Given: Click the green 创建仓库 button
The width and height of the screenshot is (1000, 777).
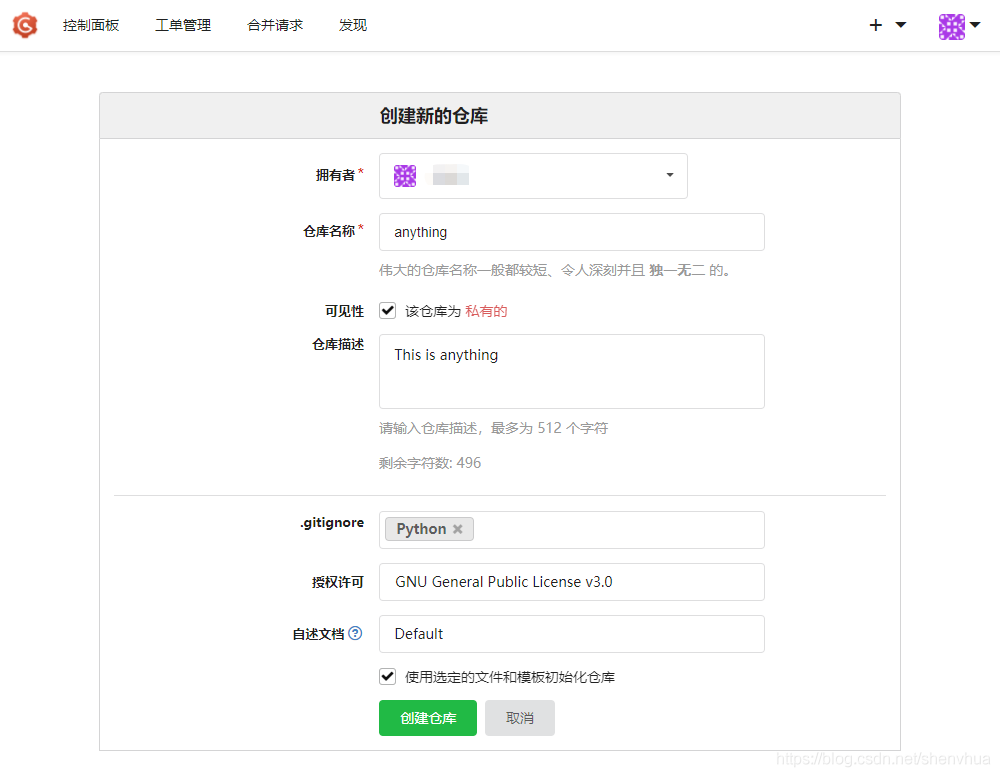Looking at the screenshot, I should [x=428, y=718].
